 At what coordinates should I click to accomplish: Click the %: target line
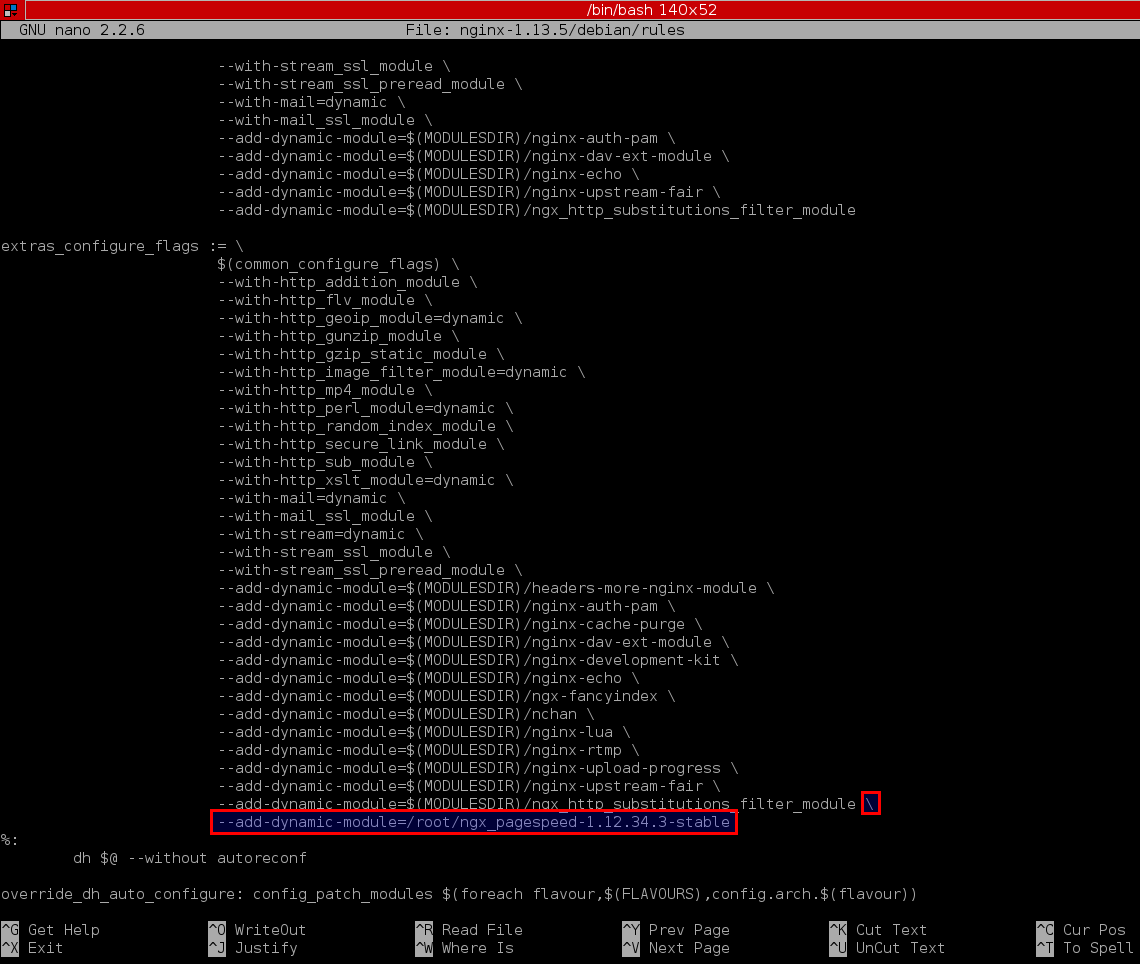[x=9, y=840]
